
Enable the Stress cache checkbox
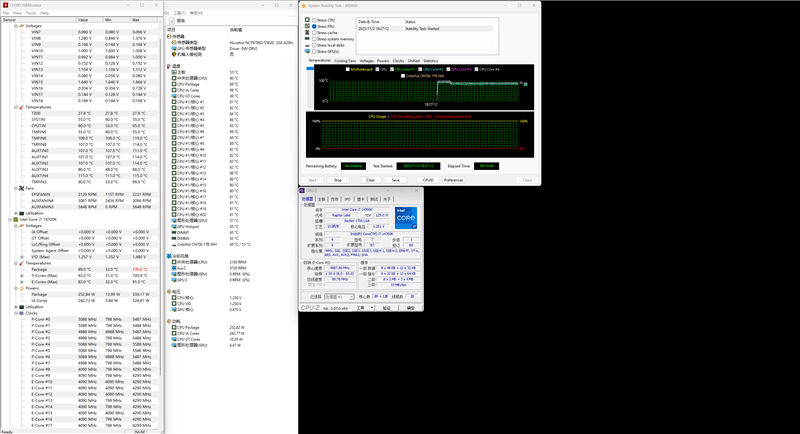(314, 32)
